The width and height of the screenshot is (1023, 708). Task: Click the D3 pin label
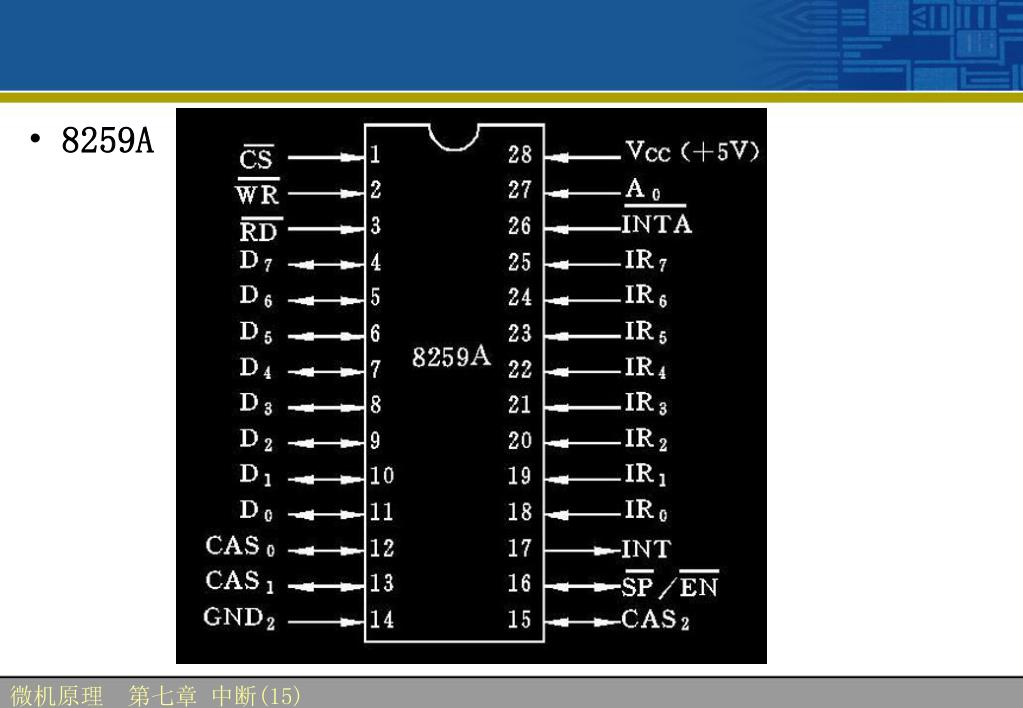click(256, 404)
